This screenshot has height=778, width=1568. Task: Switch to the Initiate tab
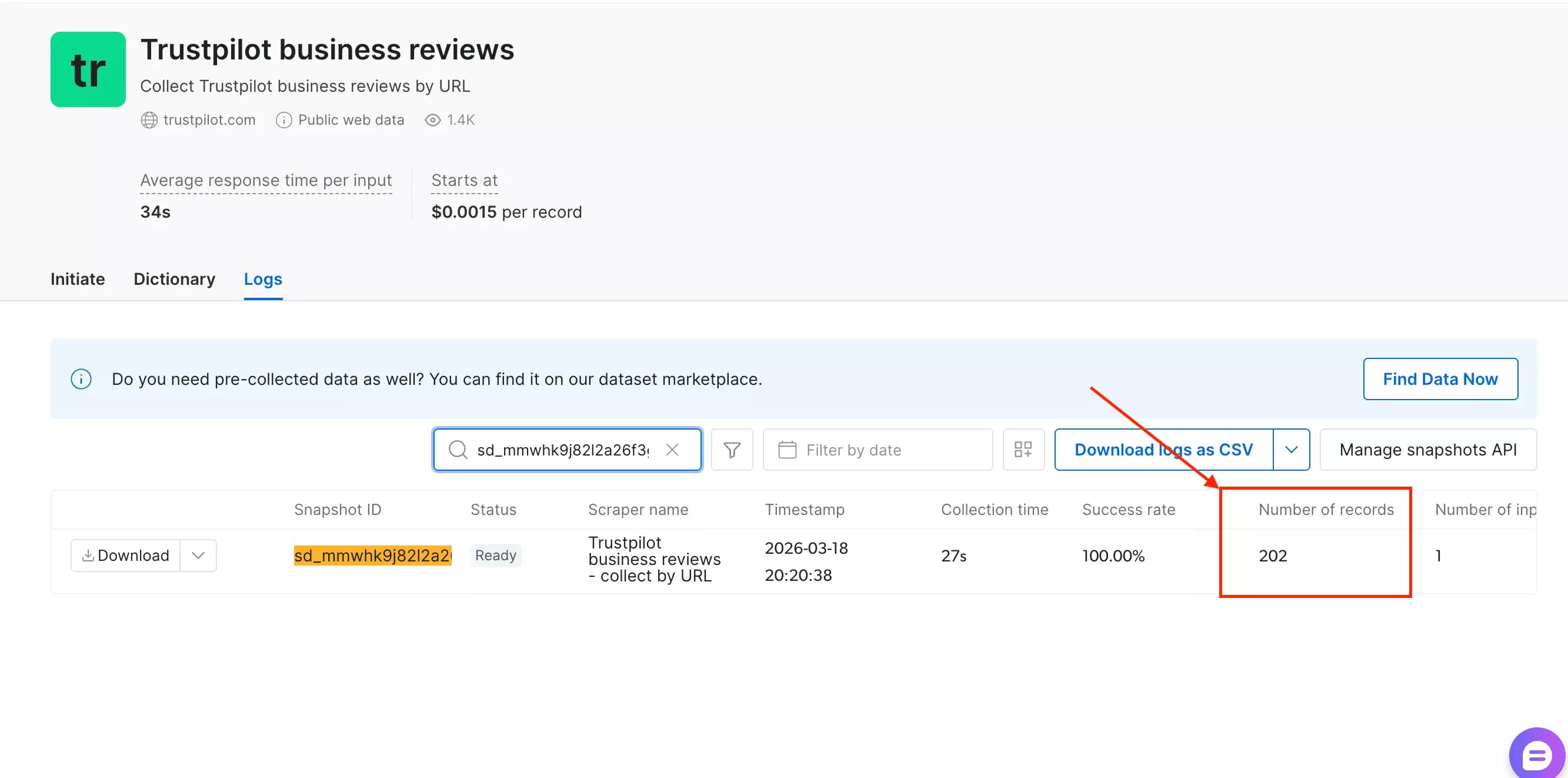pyautogui.click(x=77, y=279)
